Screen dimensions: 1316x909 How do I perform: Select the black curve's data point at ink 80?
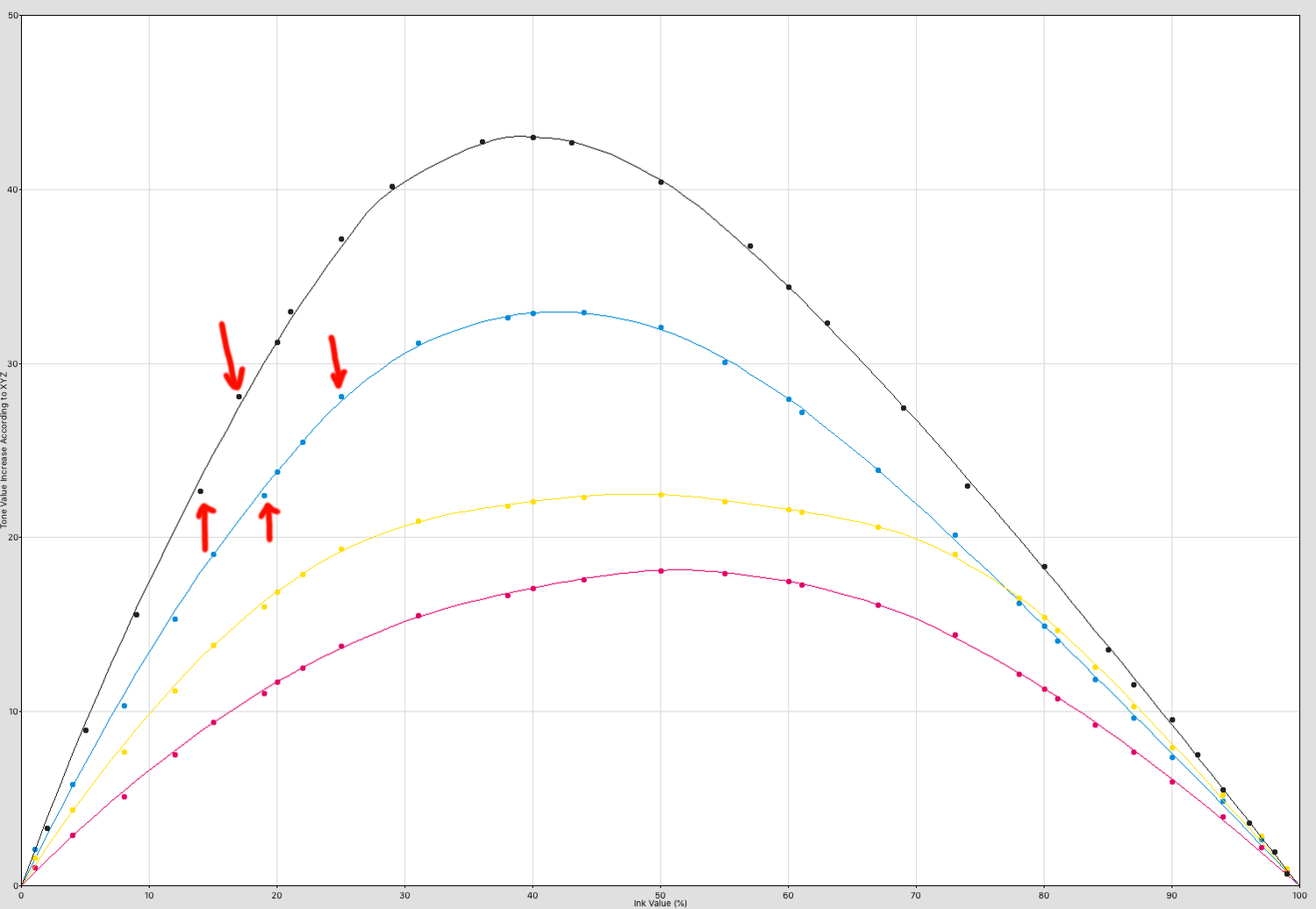[x=1044, y=567]
